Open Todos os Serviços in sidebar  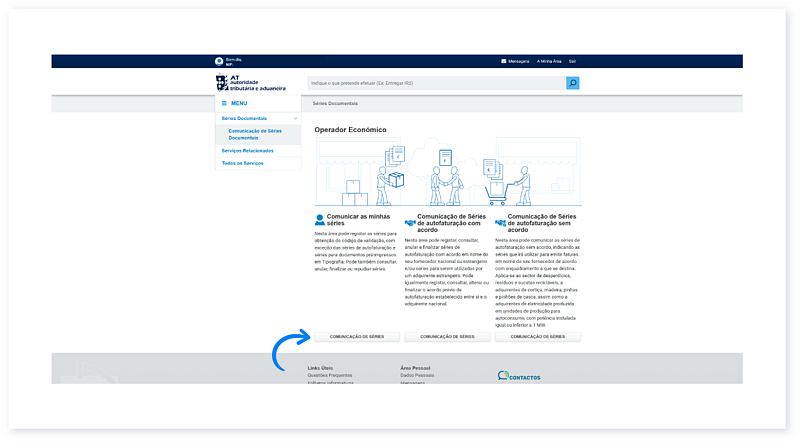coord(242,163)
